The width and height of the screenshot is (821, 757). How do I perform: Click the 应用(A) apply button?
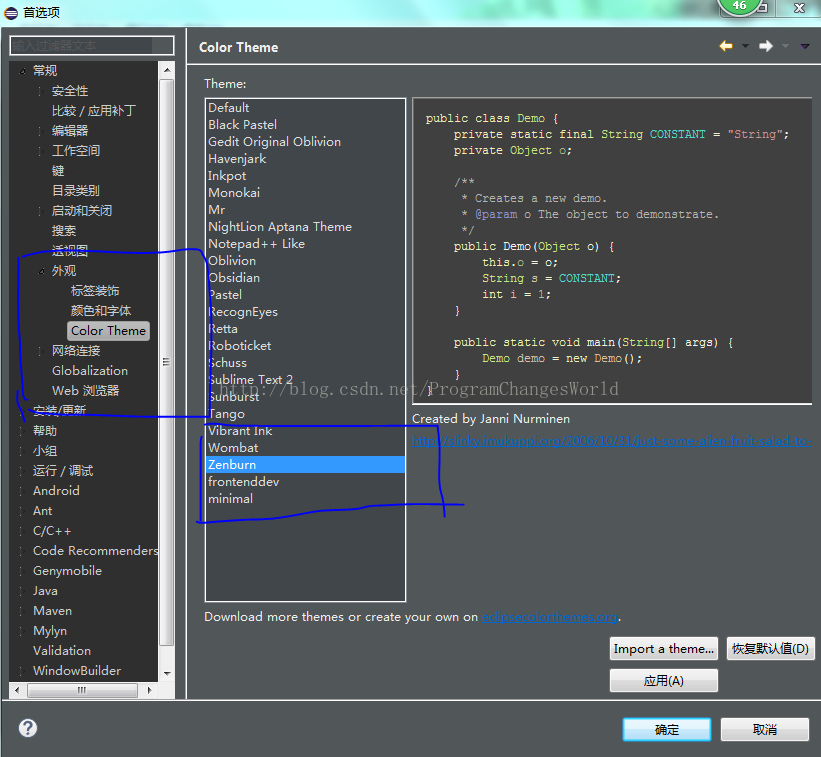(x=663, y=681)
